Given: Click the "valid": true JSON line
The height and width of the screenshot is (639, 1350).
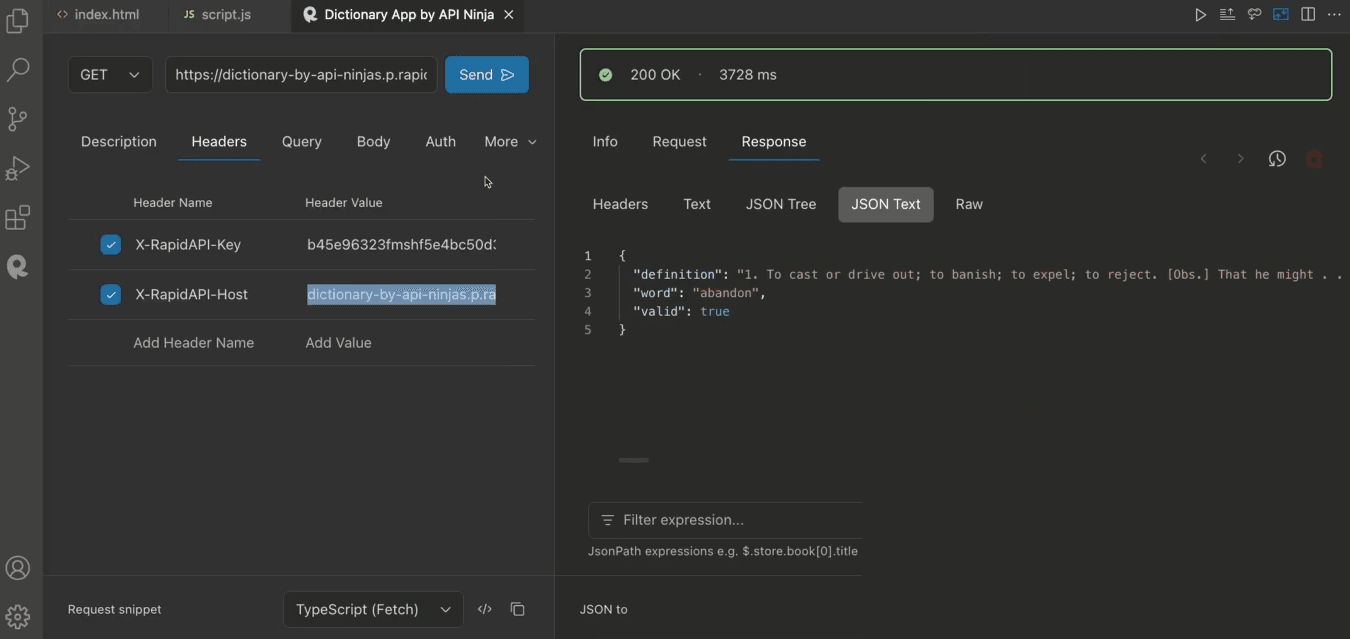Looking at the screenshot, I should [x=681, y=312].
